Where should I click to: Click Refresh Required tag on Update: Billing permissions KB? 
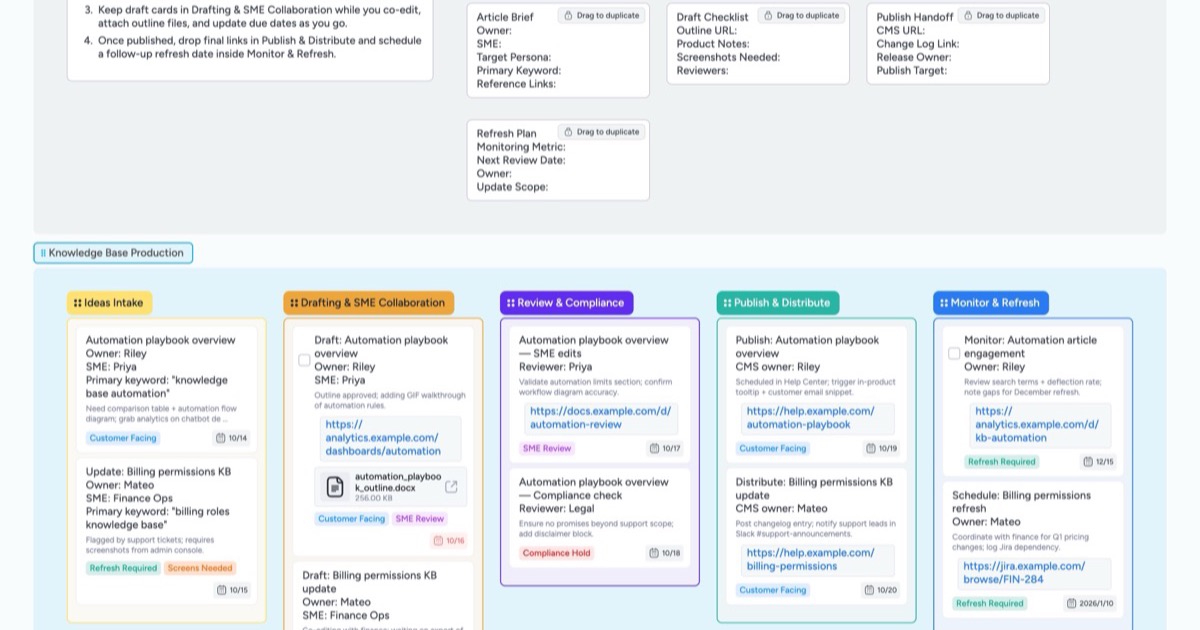[123, 568]
